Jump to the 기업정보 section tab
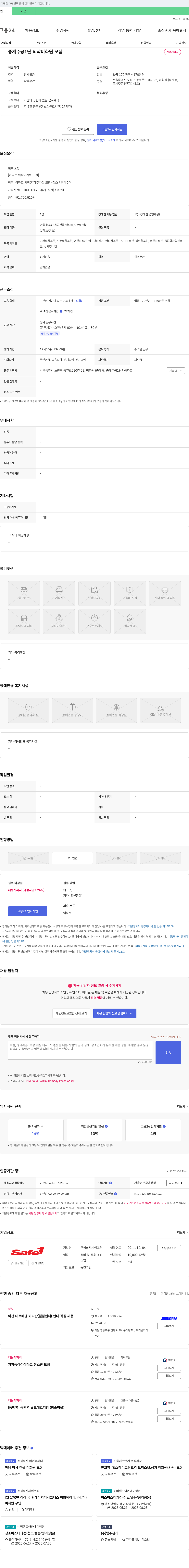Viewport: 189px width, 1568px height. [181, 43]
